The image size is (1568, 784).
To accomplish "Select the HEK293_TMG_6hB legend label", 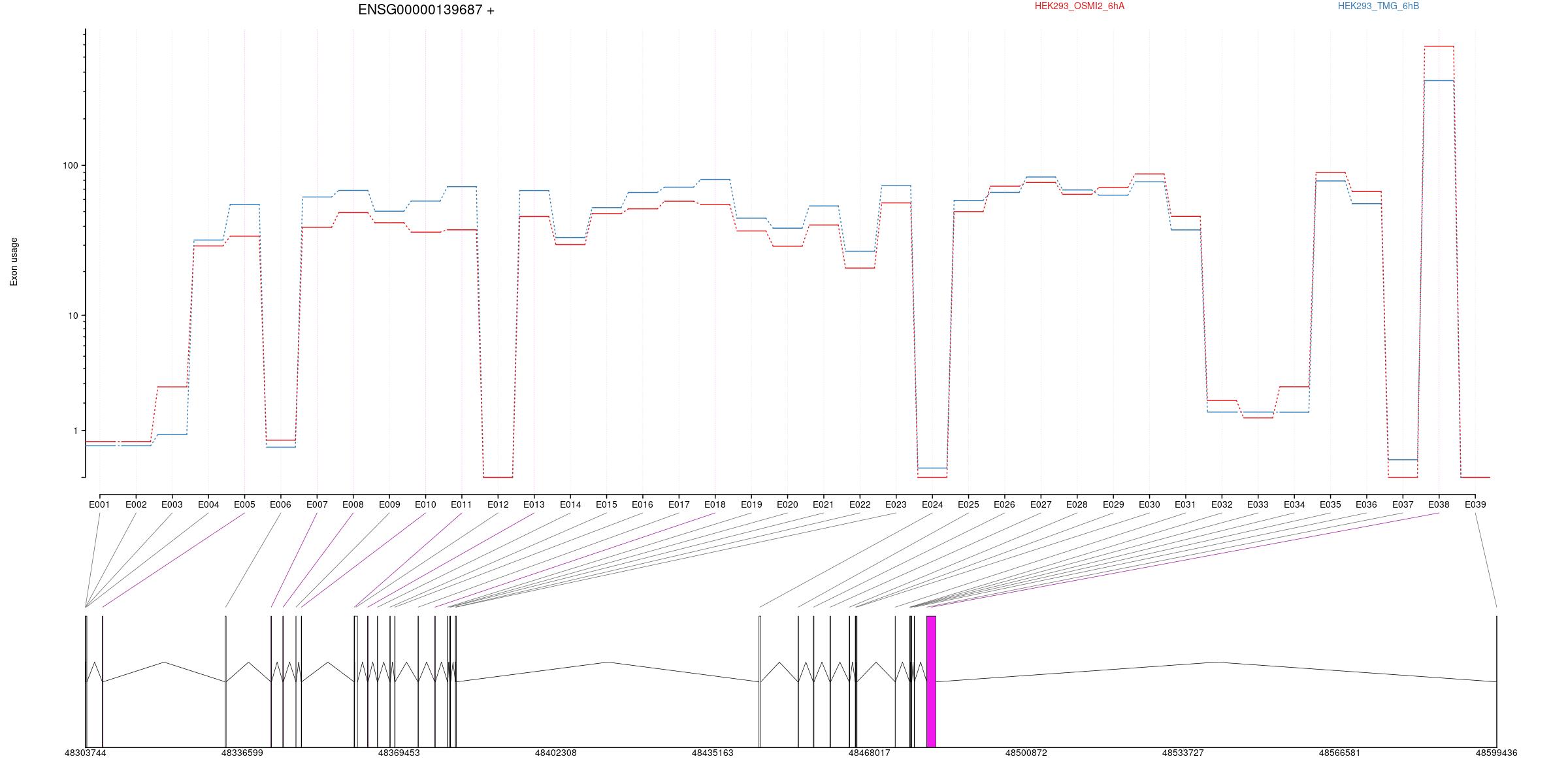I will click(x=1379, y=6).
